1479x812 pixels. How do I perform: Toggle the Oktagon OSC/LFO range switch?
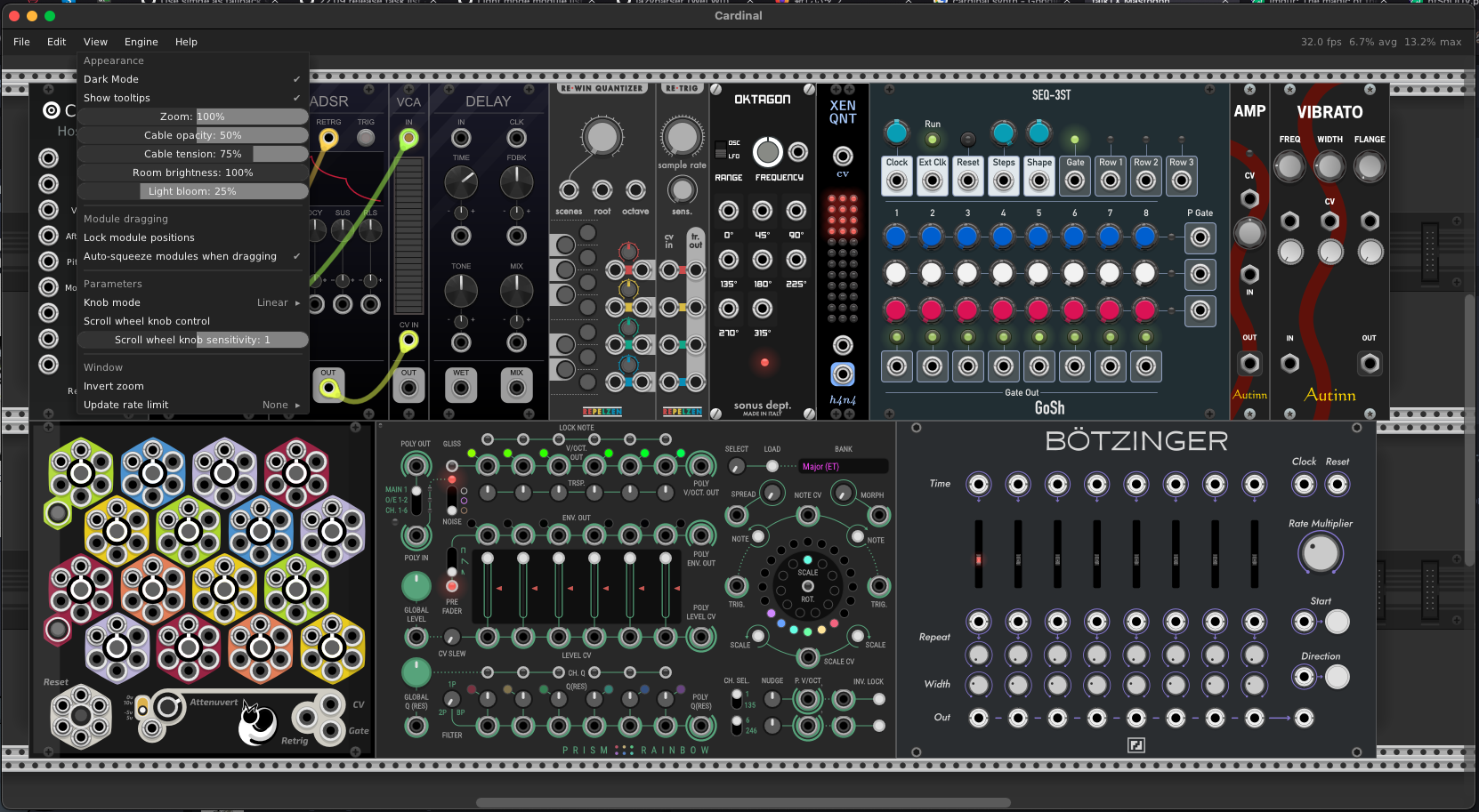(720, 149)
